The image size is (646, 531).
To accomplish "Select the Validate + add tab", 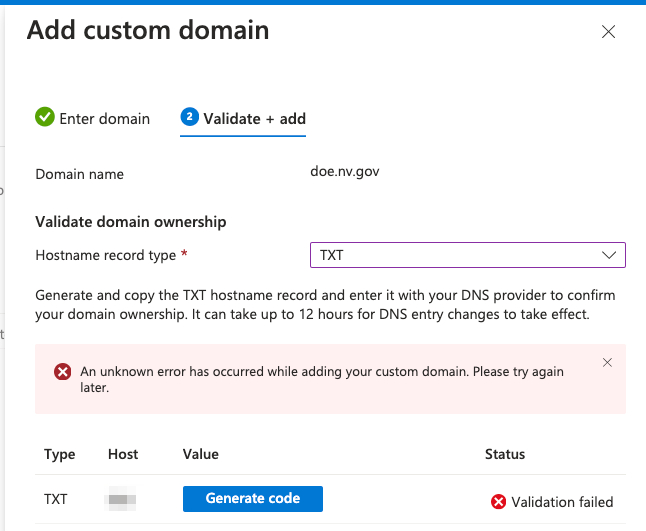I will click(x=254, y=119).
